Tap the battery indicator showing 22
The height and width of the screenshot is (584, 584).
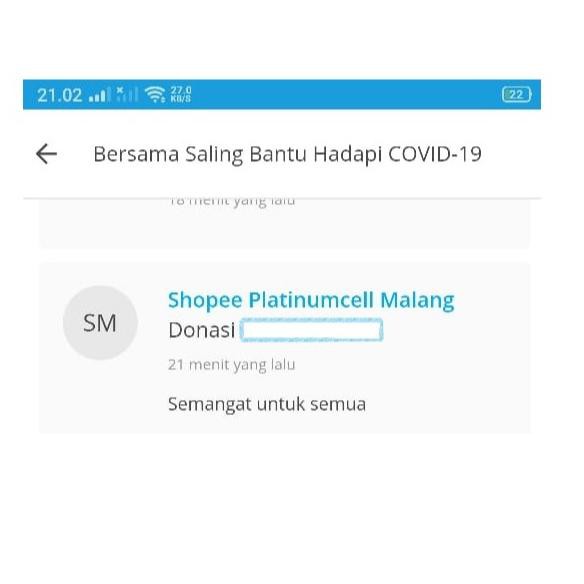516,95
